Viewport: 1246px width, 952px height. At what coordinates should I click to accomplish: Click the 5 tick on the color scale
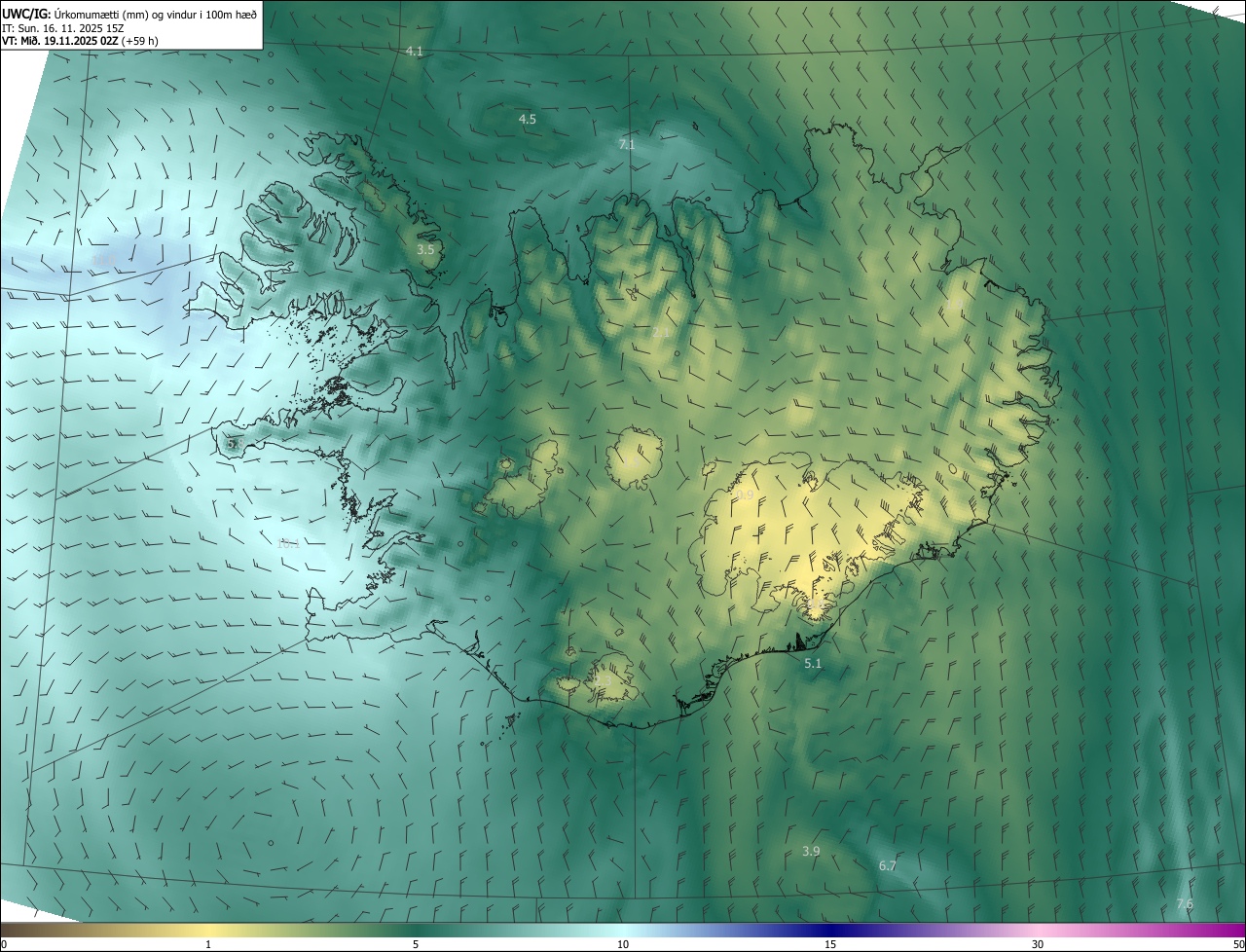pos(416,944)
